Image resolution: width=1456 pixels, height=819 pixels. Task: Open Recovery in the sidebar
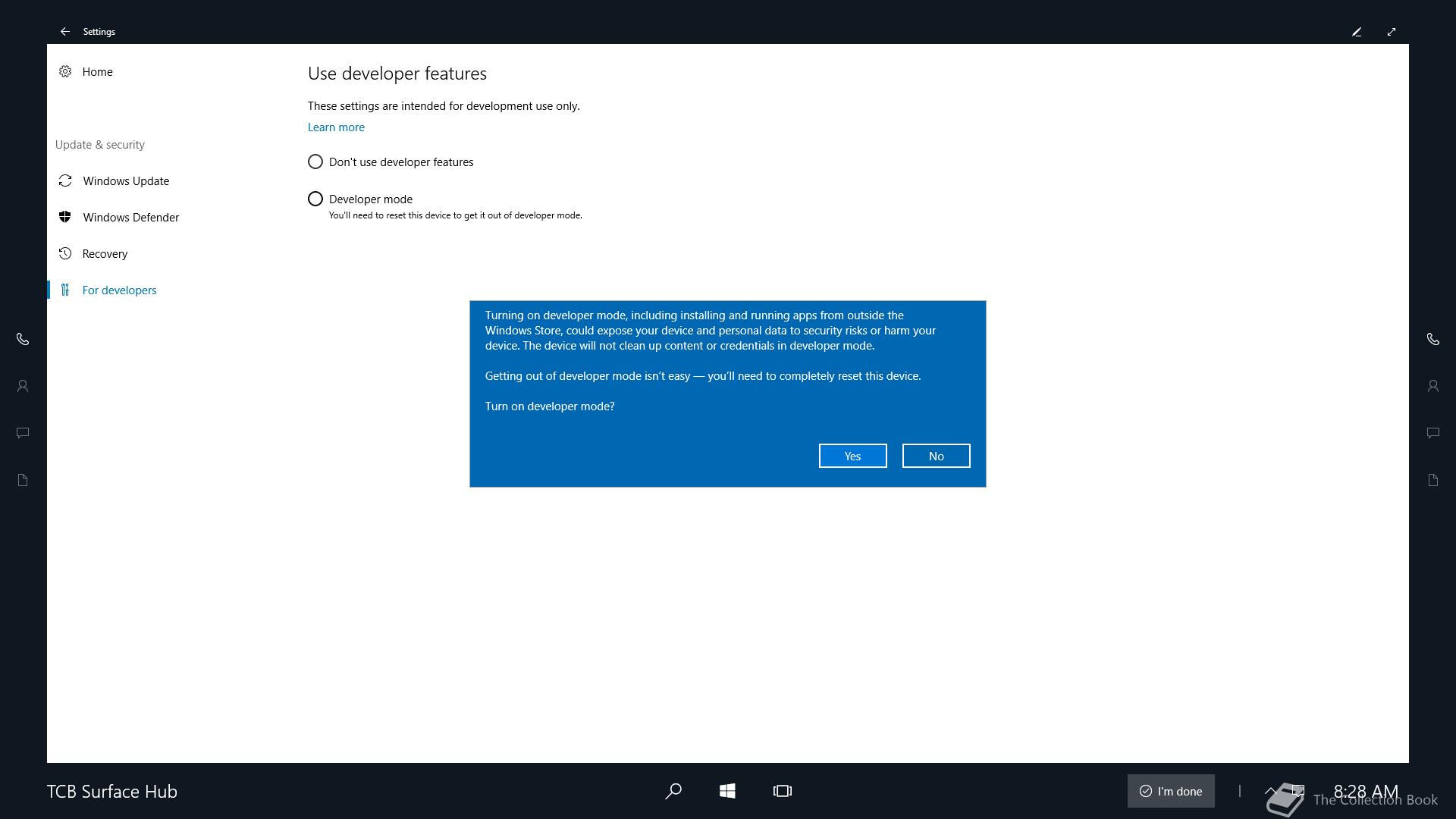(105, 253)
